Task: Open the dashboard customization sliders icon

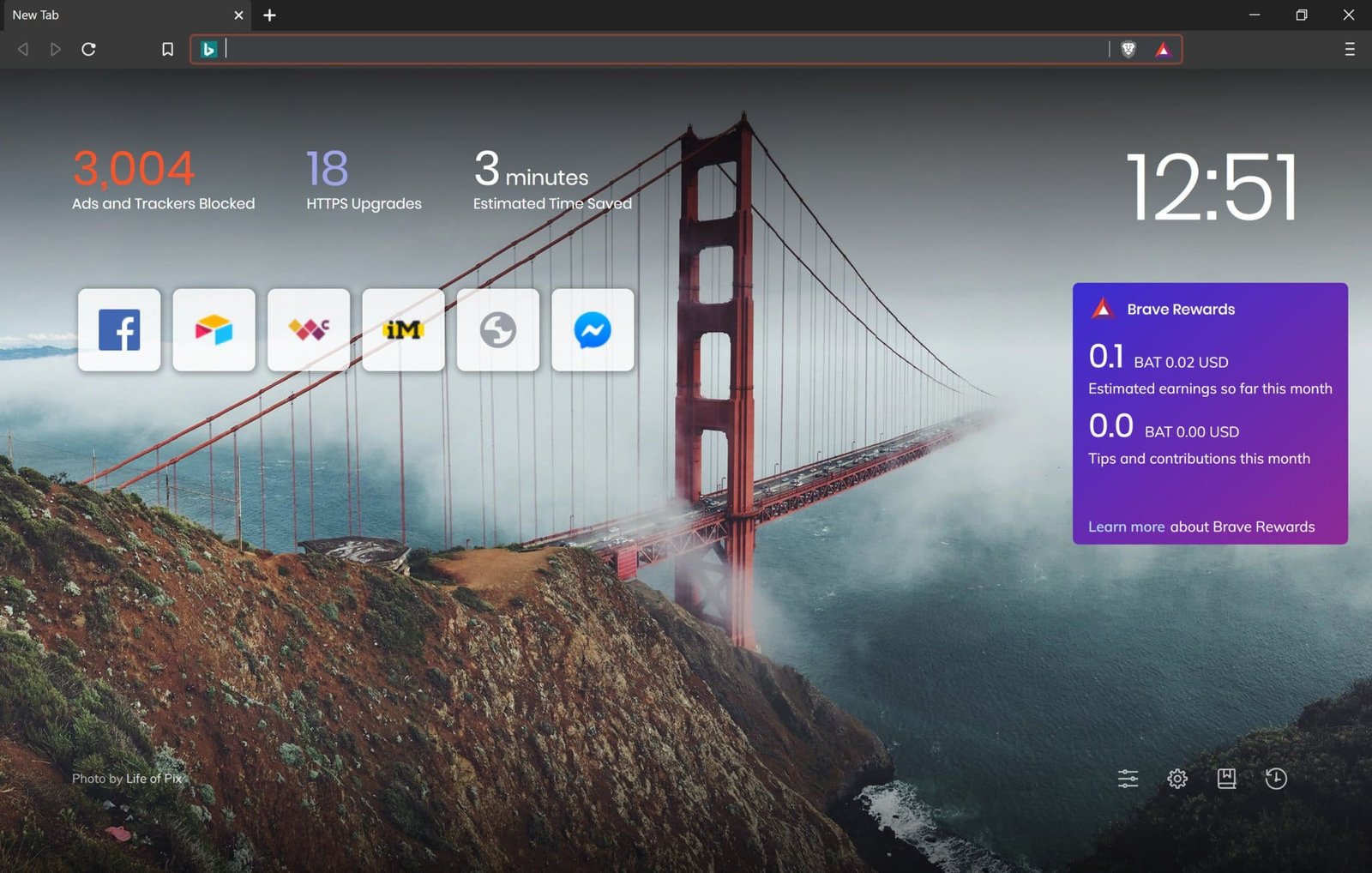Action: tap(1128, 779)
